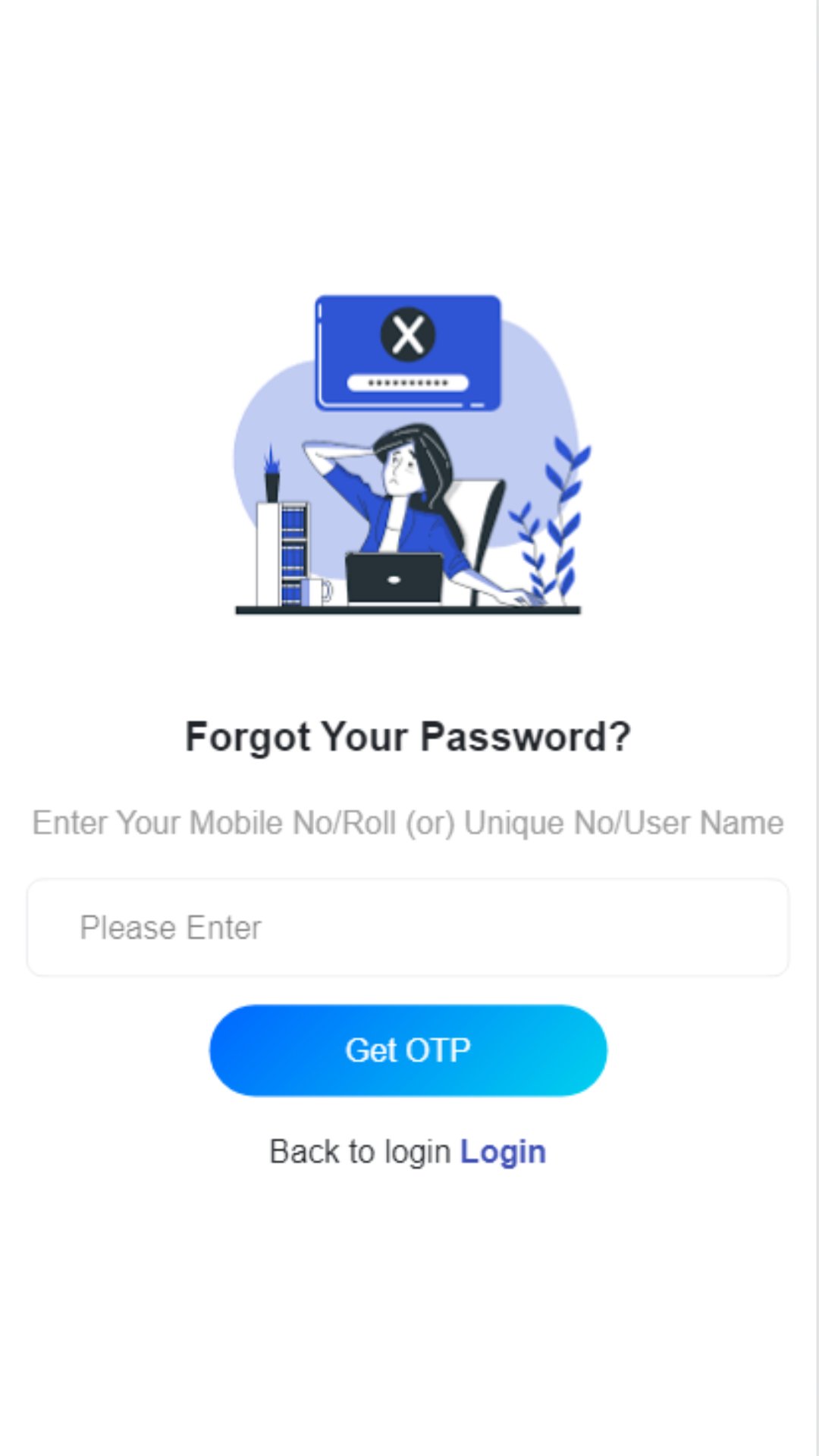This screenshot has height=1456, width=819.
Task: Click the confused woman's face
Action: tap(401, 471)
